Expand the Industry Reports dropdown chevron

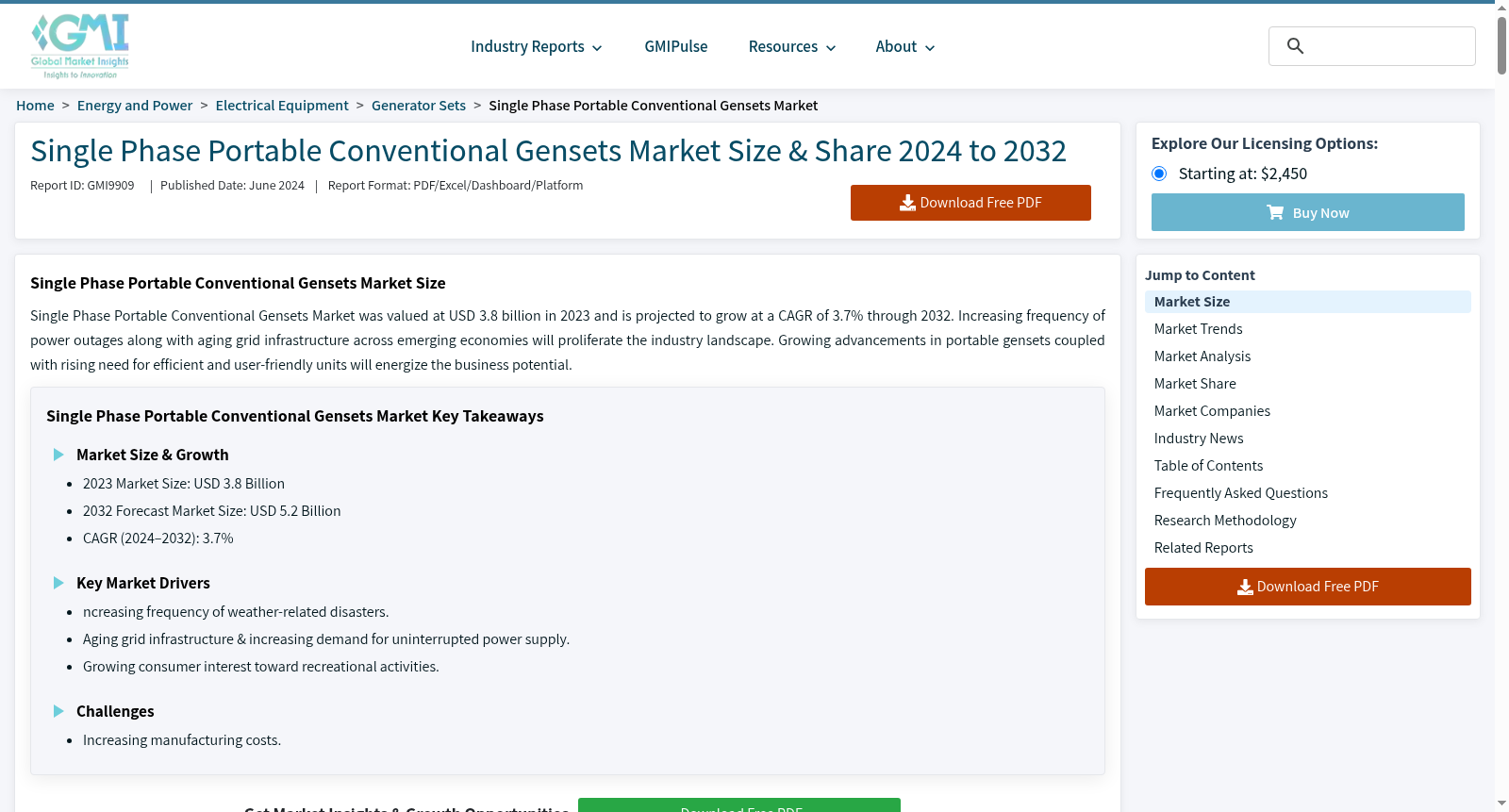click(597, 48)
